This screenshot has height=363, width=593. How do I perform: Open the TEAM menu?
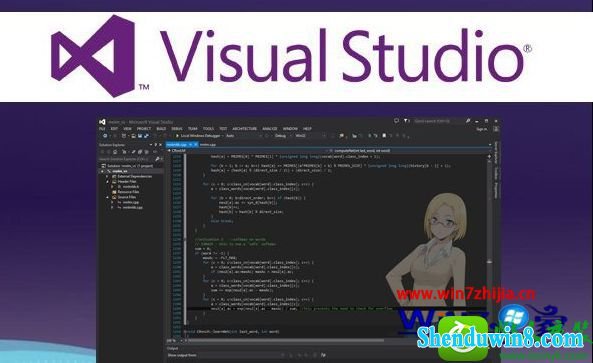tap(192, 129)
